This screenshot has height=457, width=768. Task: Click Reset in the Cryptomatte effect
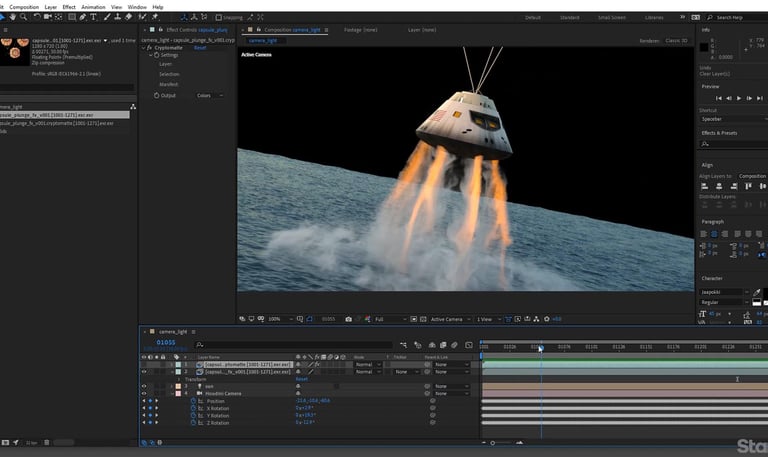[199, 47]
